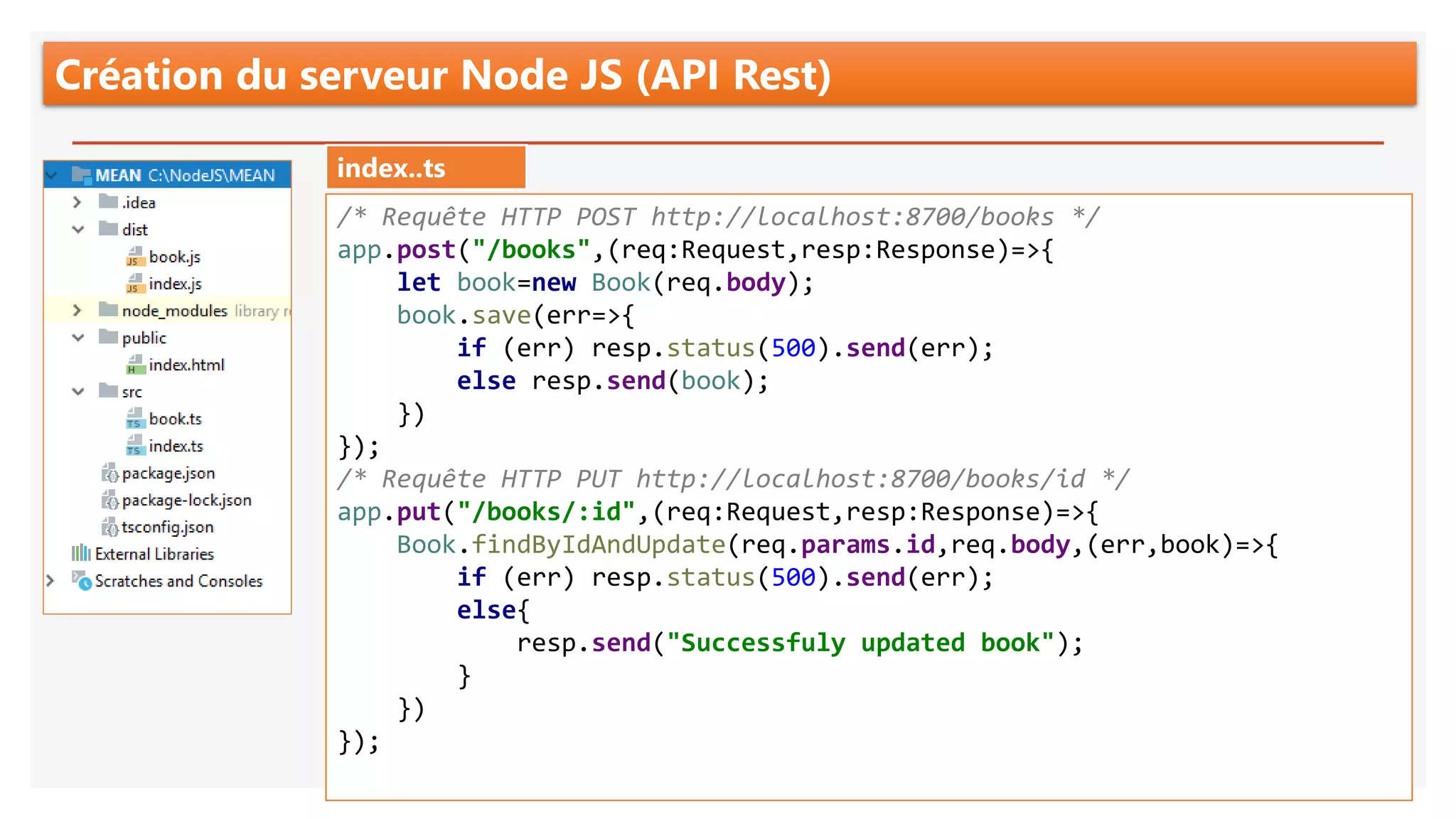Click the index.js JavaScript file icon
Screen dimensions: 1456x819
coord(135,283)
